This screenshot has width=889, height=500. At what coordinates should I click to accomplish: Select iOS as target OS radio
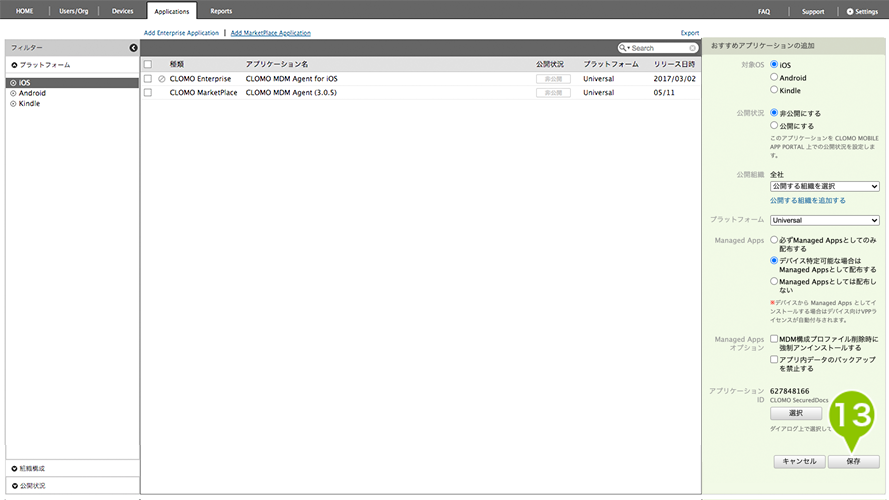click(x=774, y=65)
